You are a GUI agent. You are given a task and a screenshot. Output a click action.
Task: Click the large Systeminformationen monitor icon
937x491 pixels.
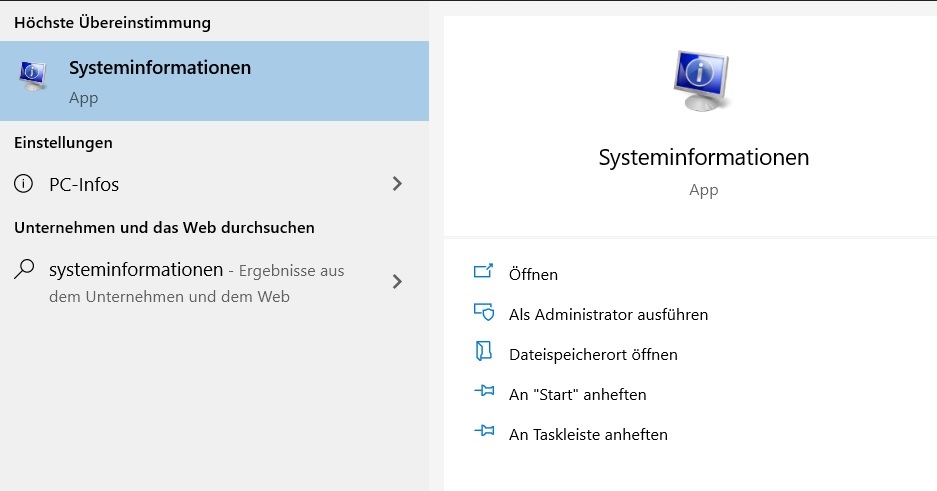pos(702,81)
